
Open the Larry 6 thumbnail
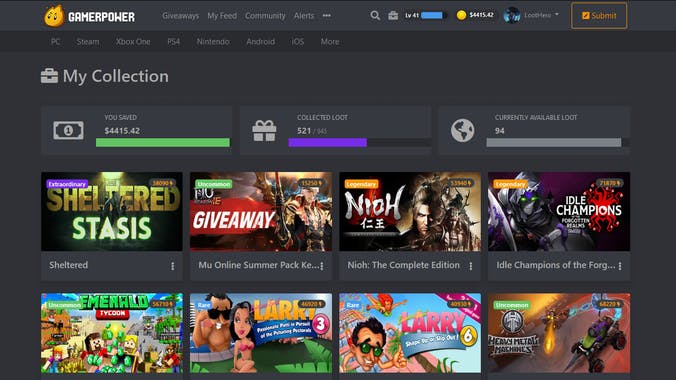pyautogui.click(x=410, y=333)
